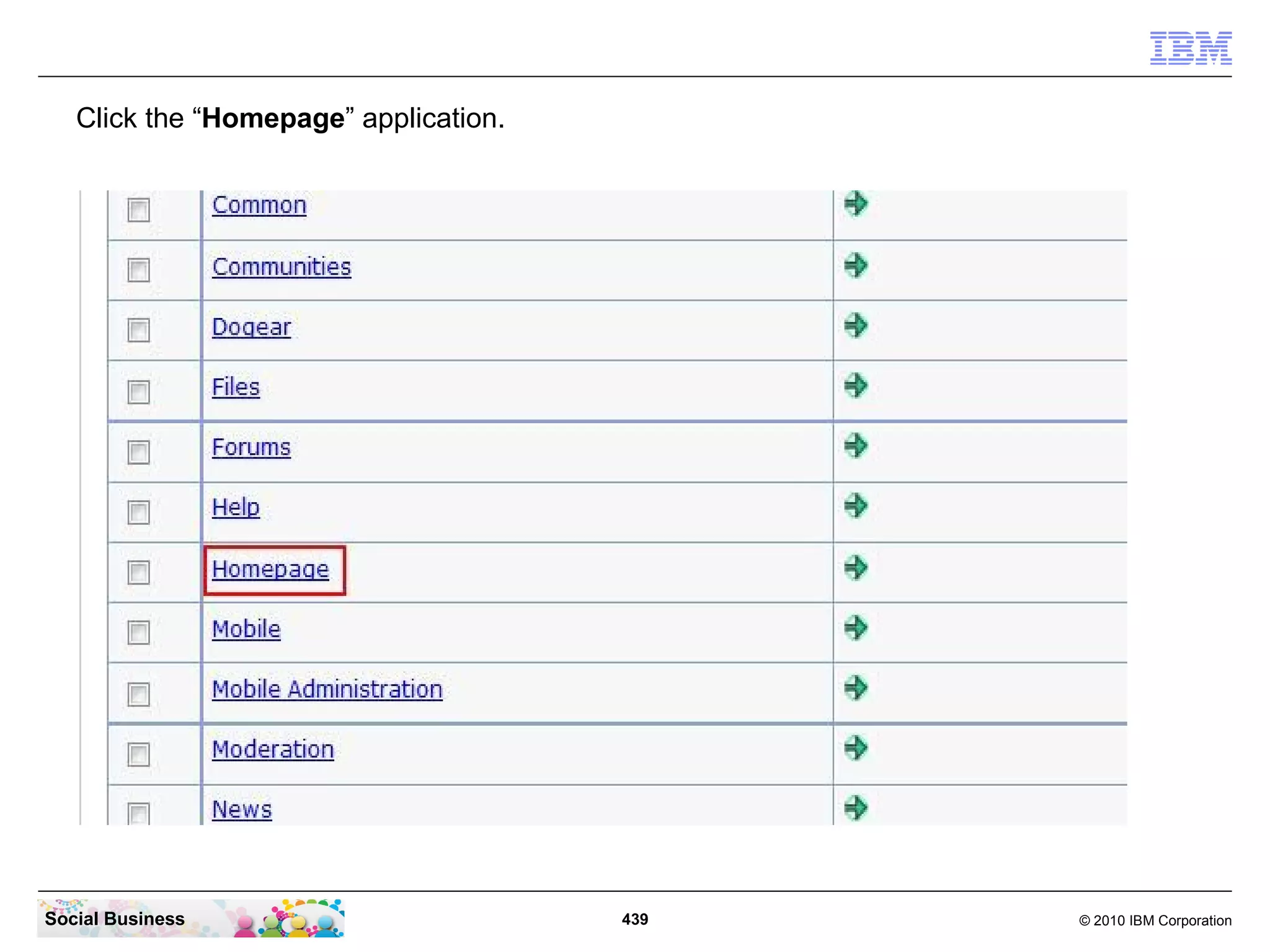Click the green arrow in the Common row
The width and height of the screenshot is (1270, 952).
click(856, 203)
